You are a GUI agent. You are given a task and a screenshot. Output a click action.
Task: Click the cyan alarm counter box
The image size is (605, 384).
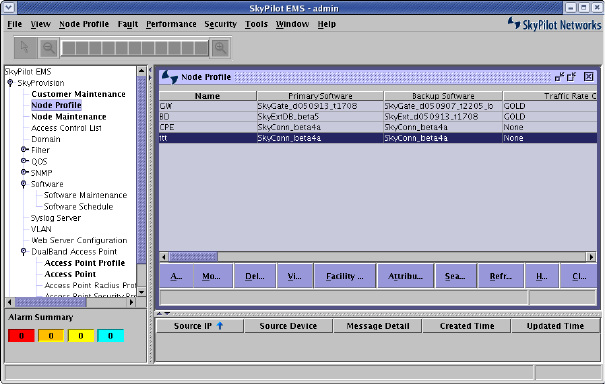[x=110, y=336]
